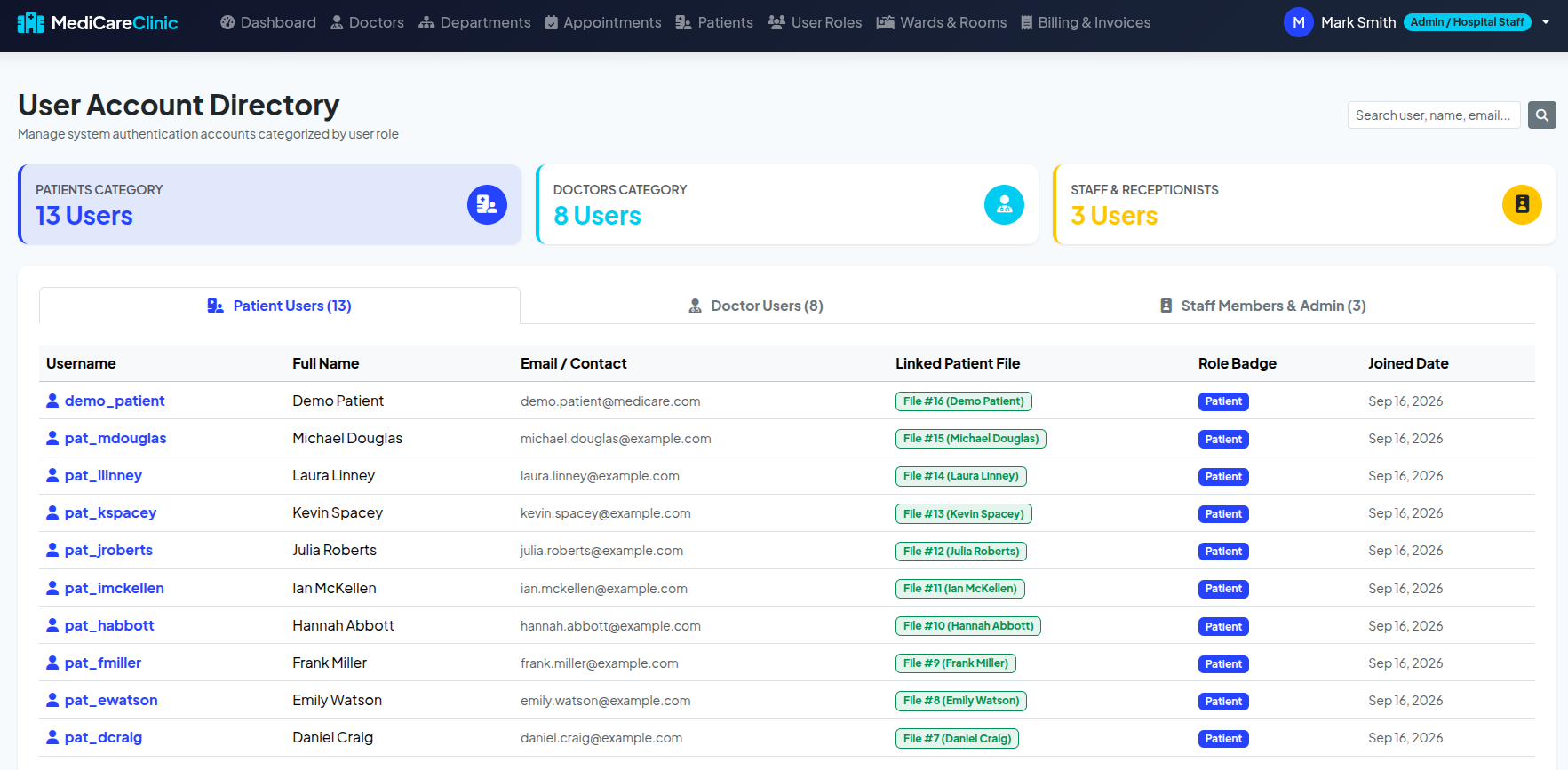
Task: Open the pat_imckellen username link
Action: pyautogui.click(x=115, y=588)
